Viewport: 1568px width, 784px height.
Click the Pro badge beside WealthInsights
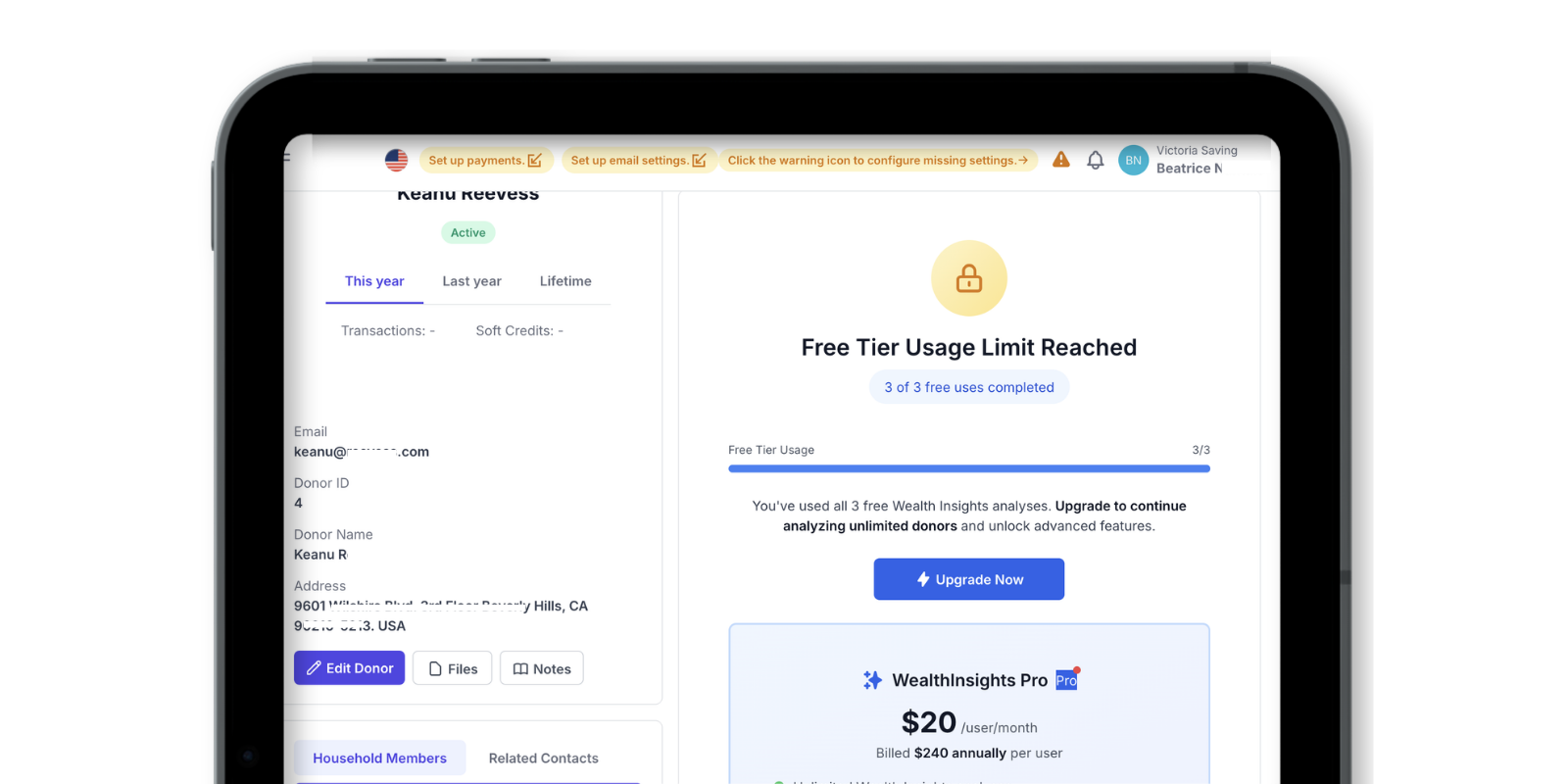1066,680
